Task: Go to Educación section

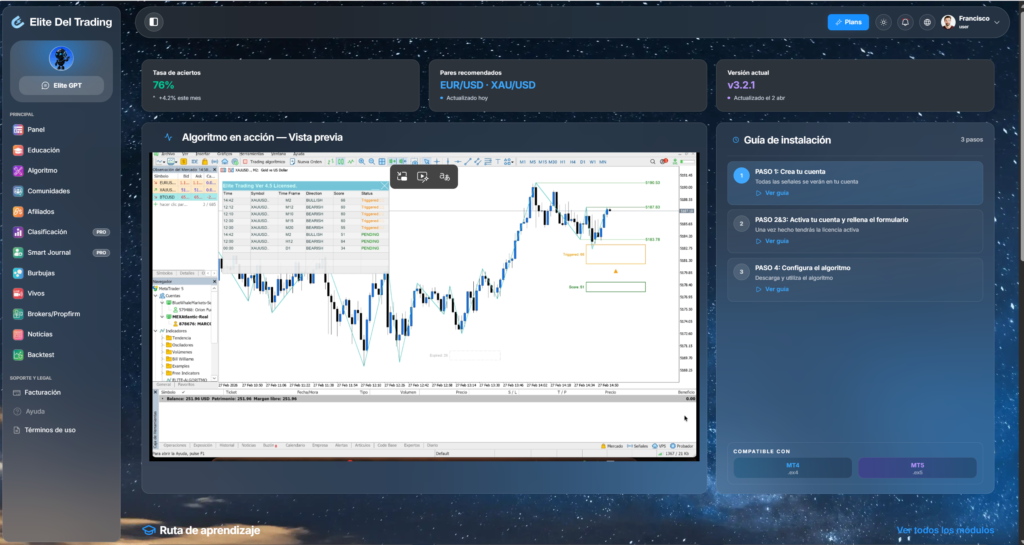Action: (60, 150)
